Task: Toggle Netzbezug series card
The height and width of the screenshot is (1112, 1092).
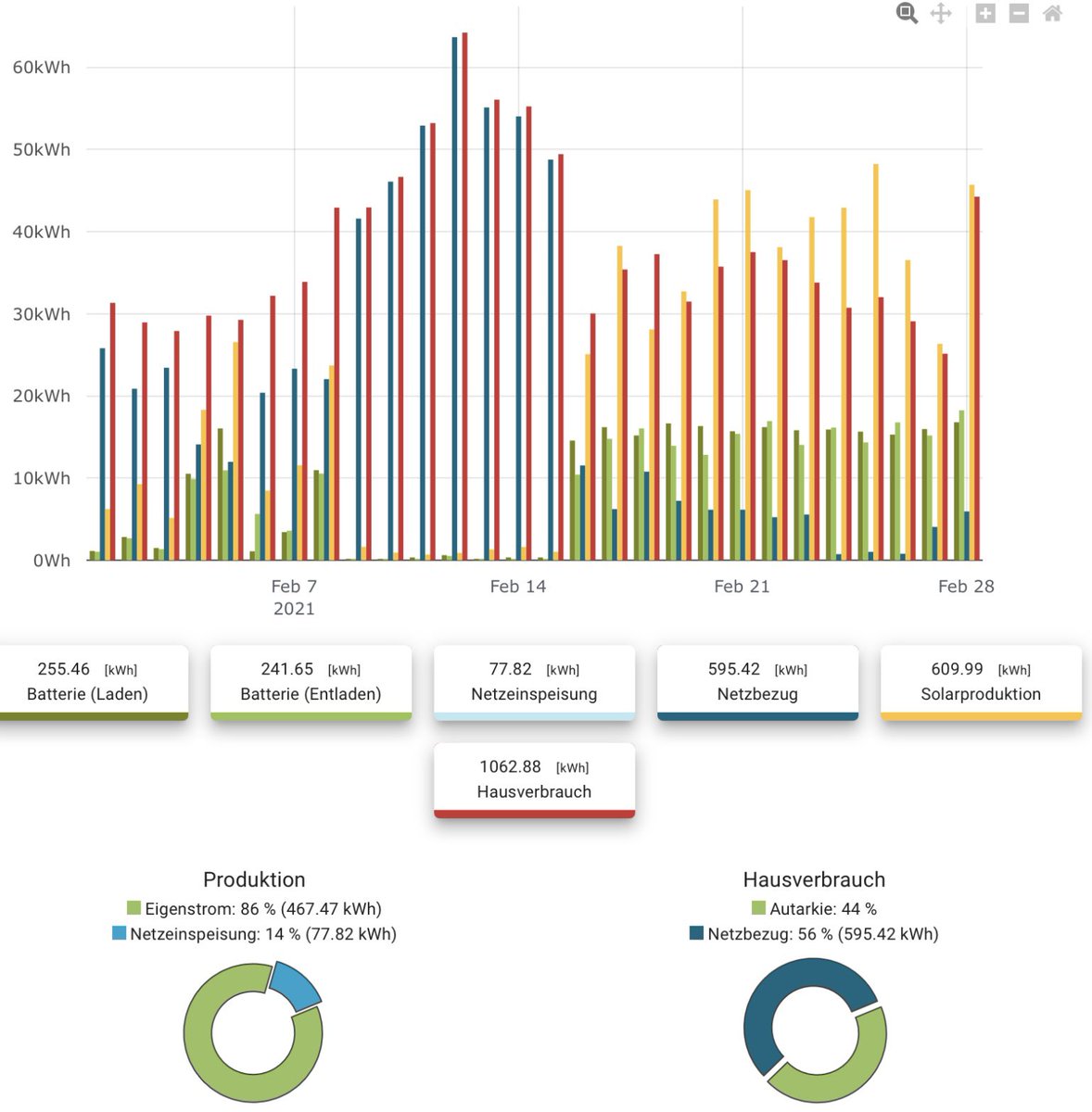Action: tap(757, 682)
